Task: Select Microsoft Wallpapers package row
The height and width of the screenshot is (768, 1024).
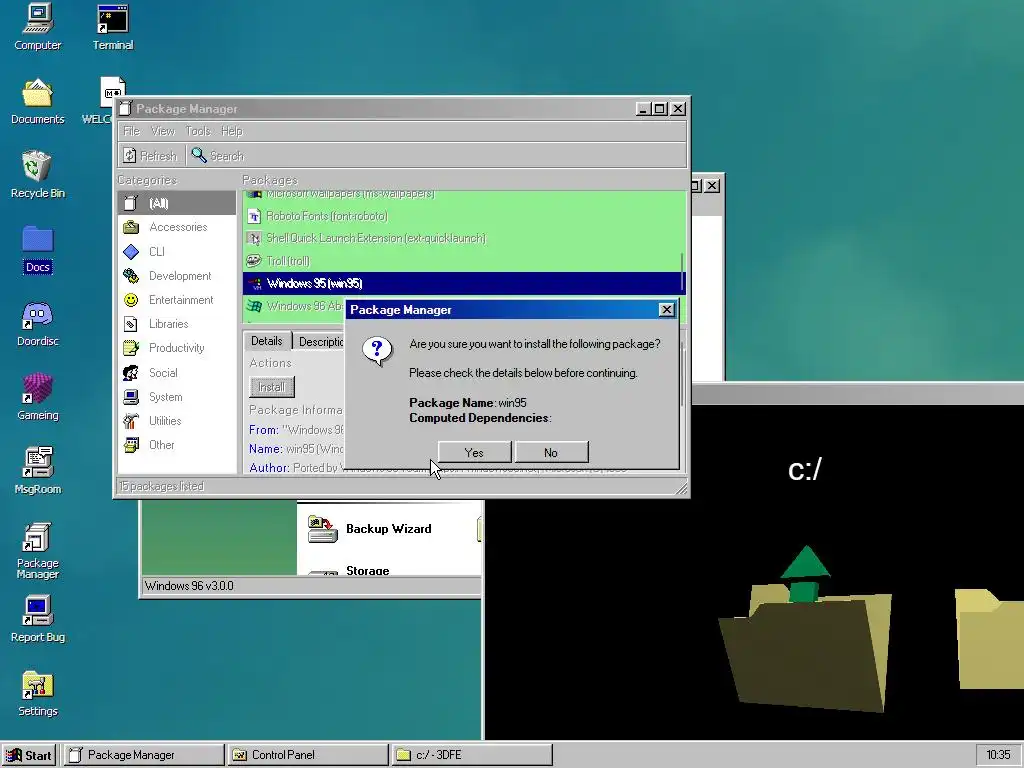Action: 462,195
